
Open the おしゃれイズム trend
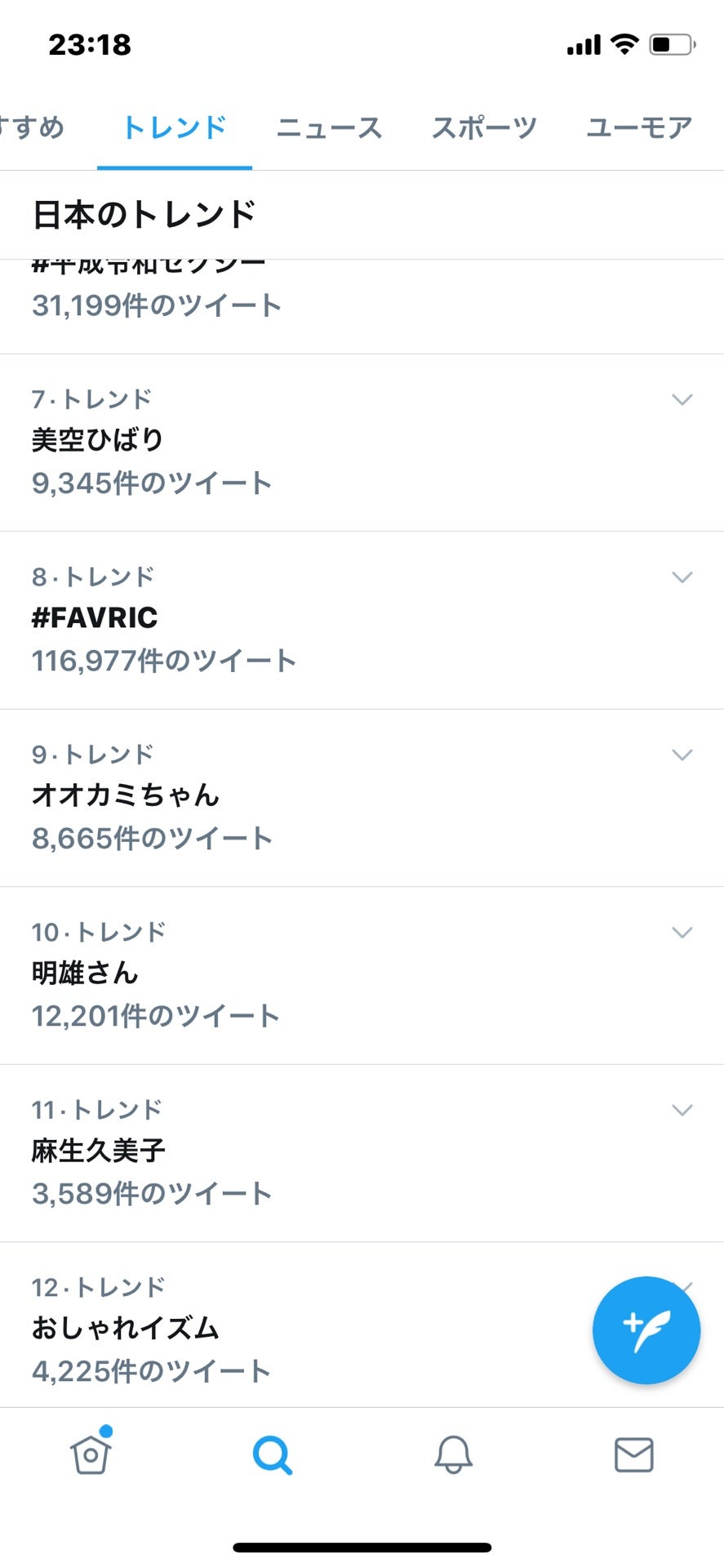pyautogui.click(x=125, y=1328)
